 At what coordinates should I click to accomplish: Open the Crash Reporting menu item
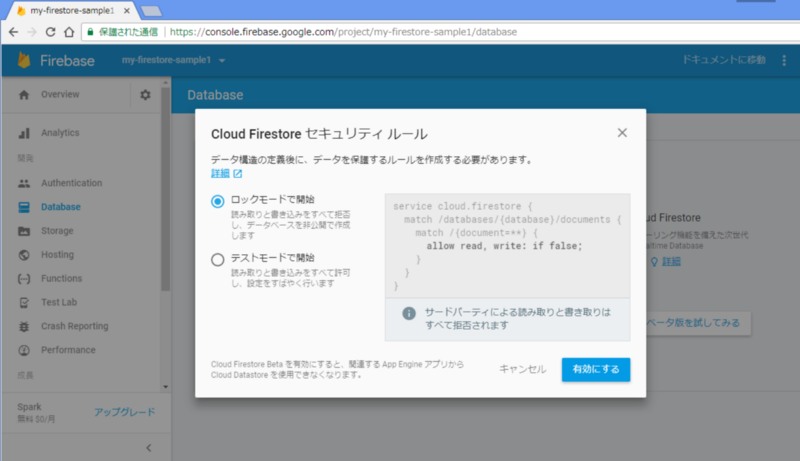pos(74,326)
